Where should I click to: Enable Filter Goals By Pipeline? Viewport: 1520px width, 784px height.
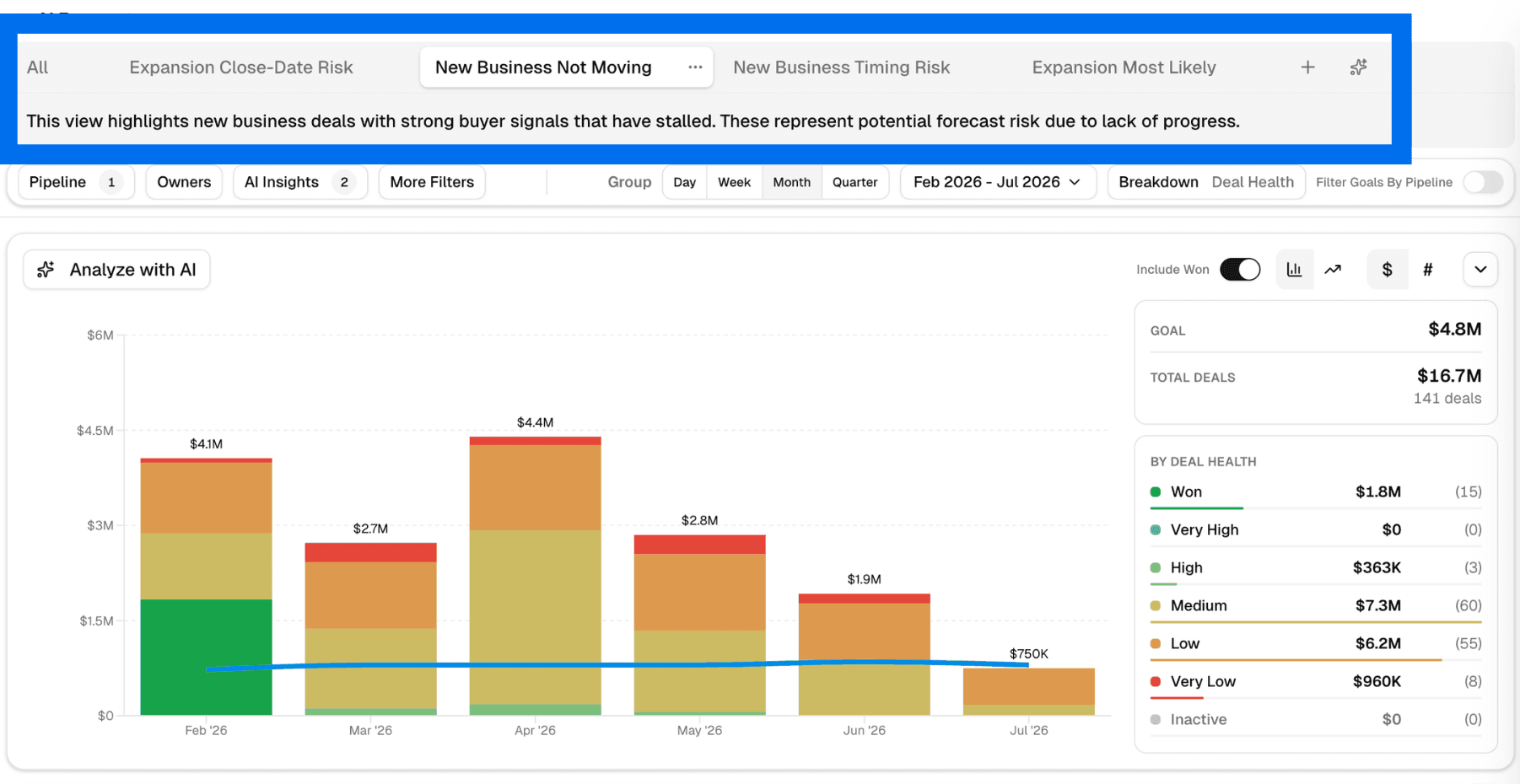(1483, 181)
